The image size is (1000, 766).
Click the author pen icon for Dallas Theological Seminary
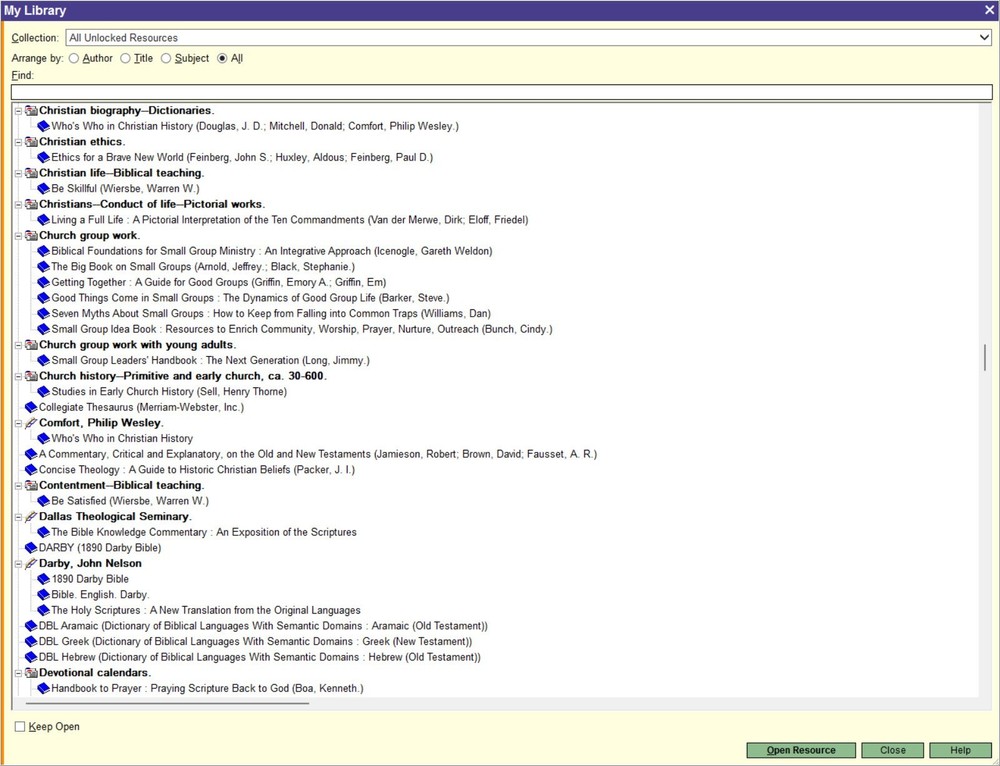(31, 517)
